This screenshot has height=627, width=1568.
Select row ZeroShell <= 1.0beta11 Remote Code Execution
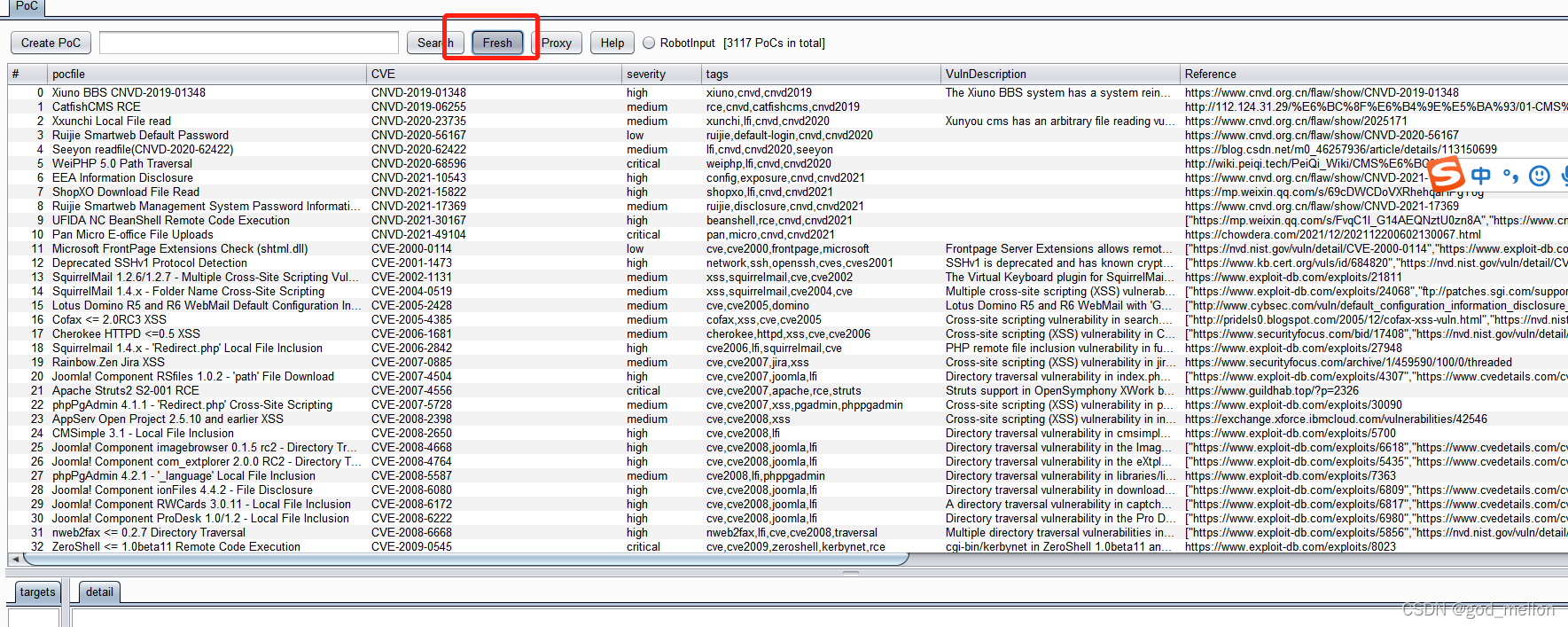(788, 546)
